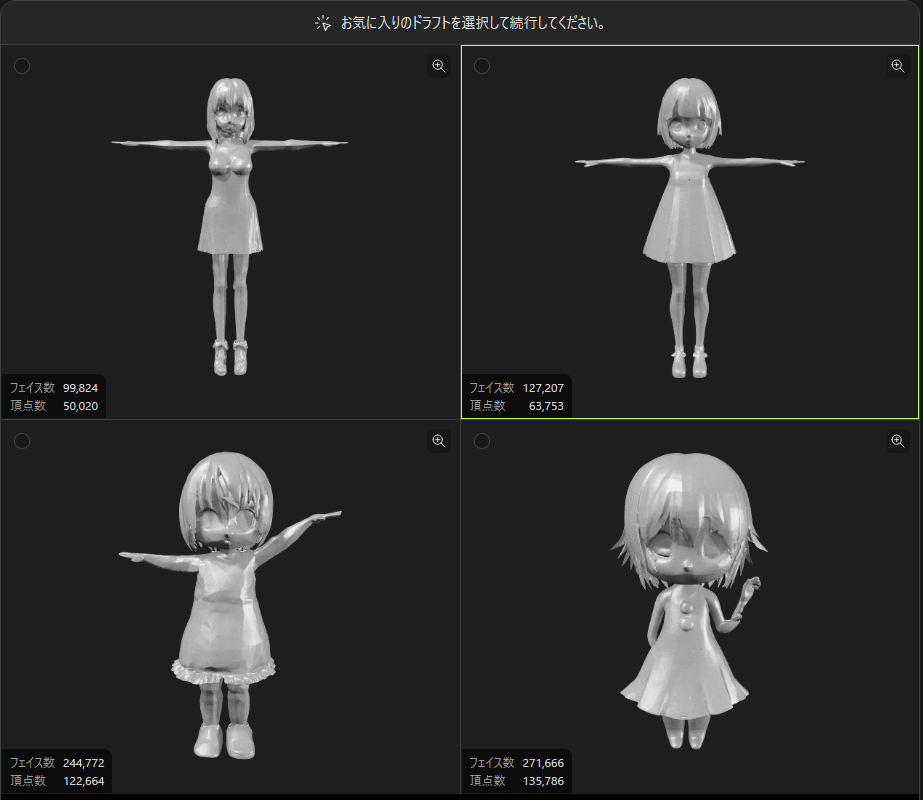Click the face count 244,772 value
Image resolution: width=923 pixels, height=800 pixels.
(84, 763)
